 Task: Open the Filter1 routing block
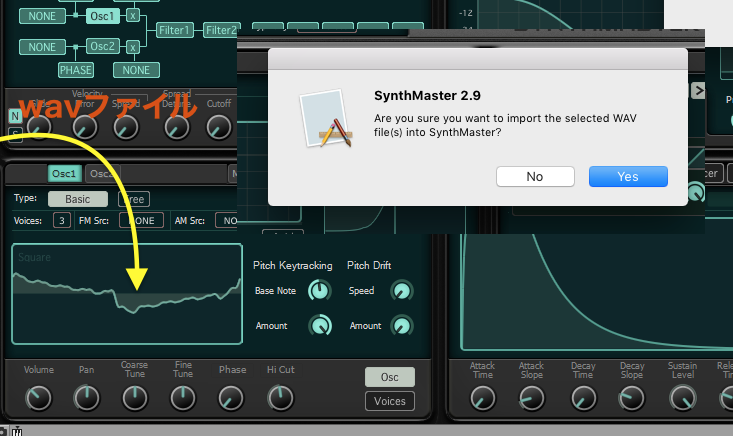[174, 30]
